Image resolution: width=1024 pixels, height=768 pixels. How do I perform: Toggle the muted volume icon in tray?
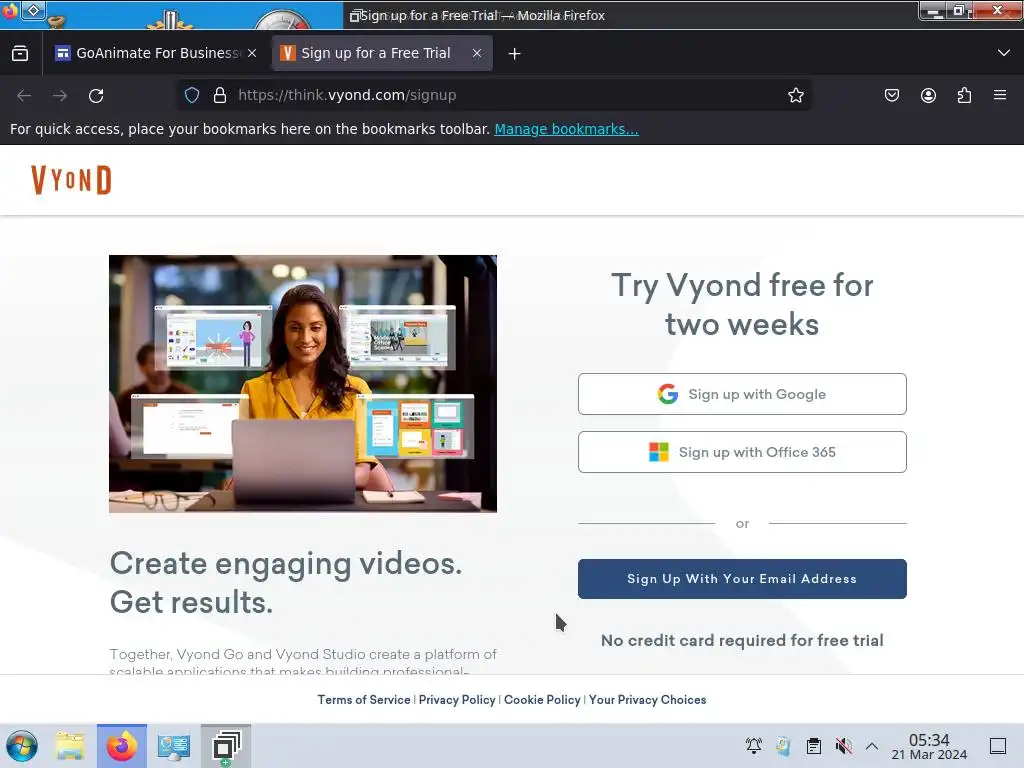(x=843, y=745)
